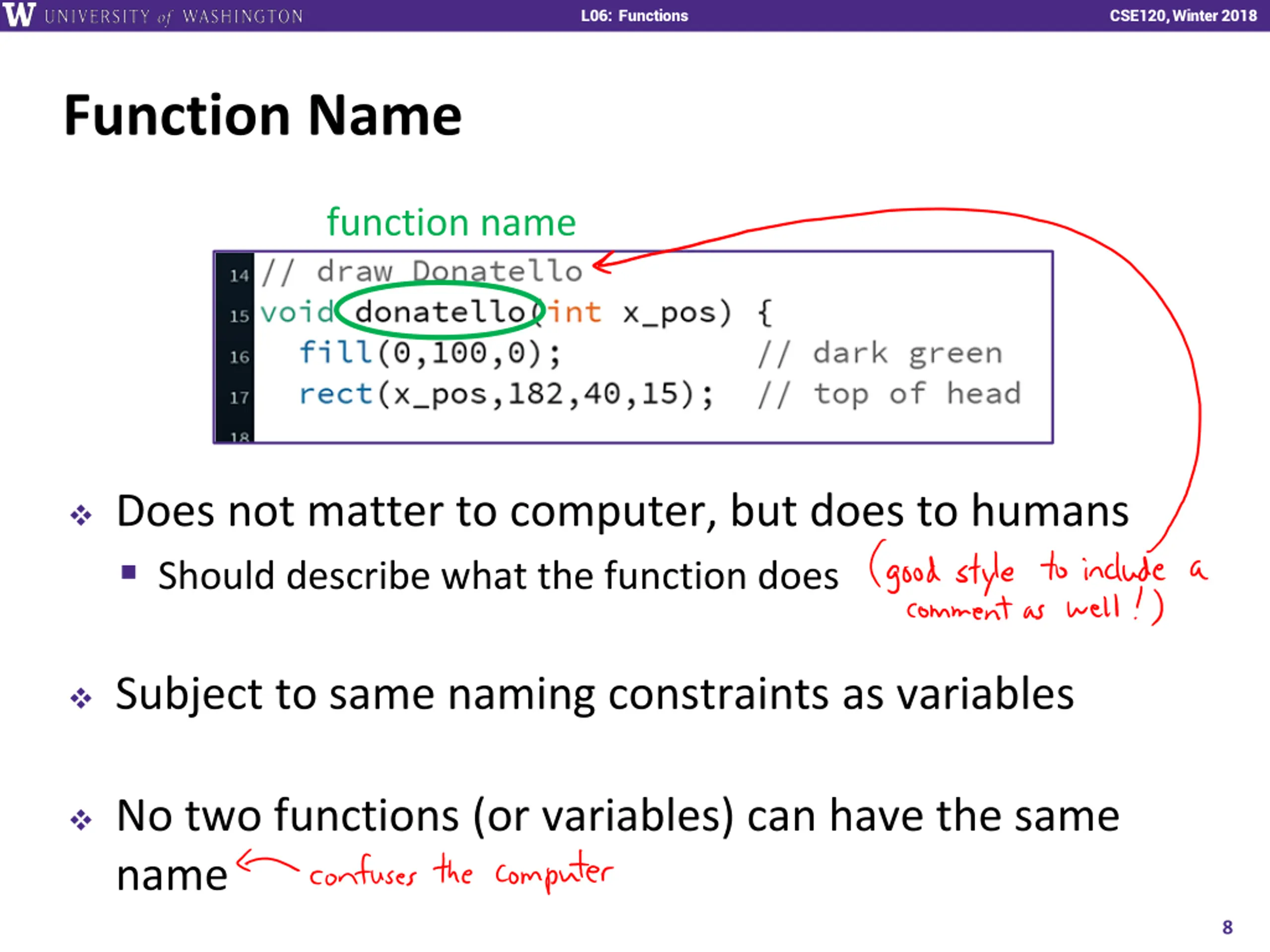Click 'Subject to same naming constraints' bullet

tap(595, 694)
